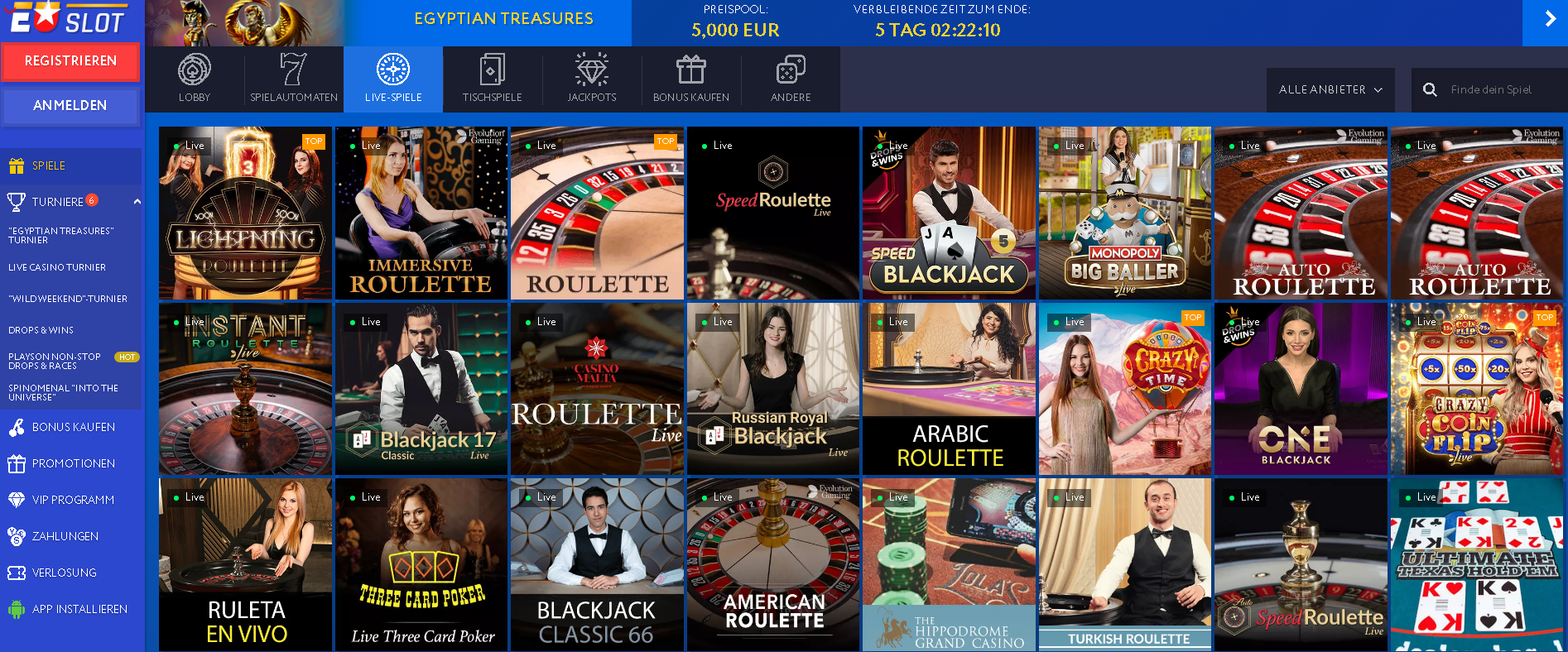The height and width of the screenshot is (652, 1568).
Task: Open the Alle Anbieter dropdown
Action: click(1330, 89)
